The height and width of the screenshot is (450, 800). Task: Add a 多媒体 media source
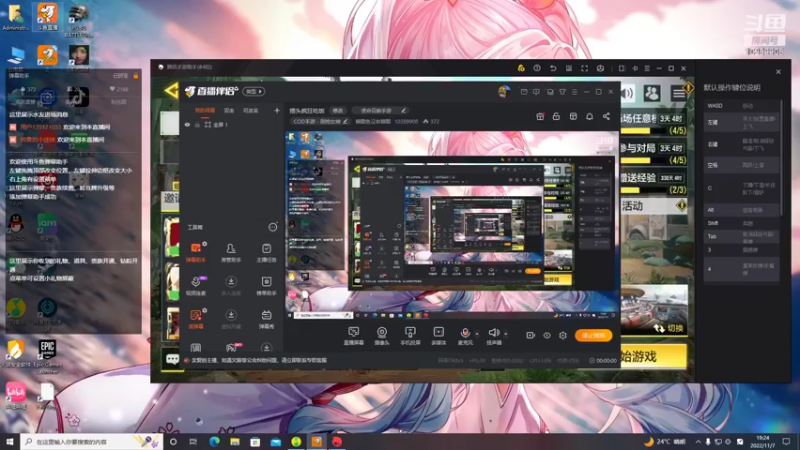tap(438, 336)
